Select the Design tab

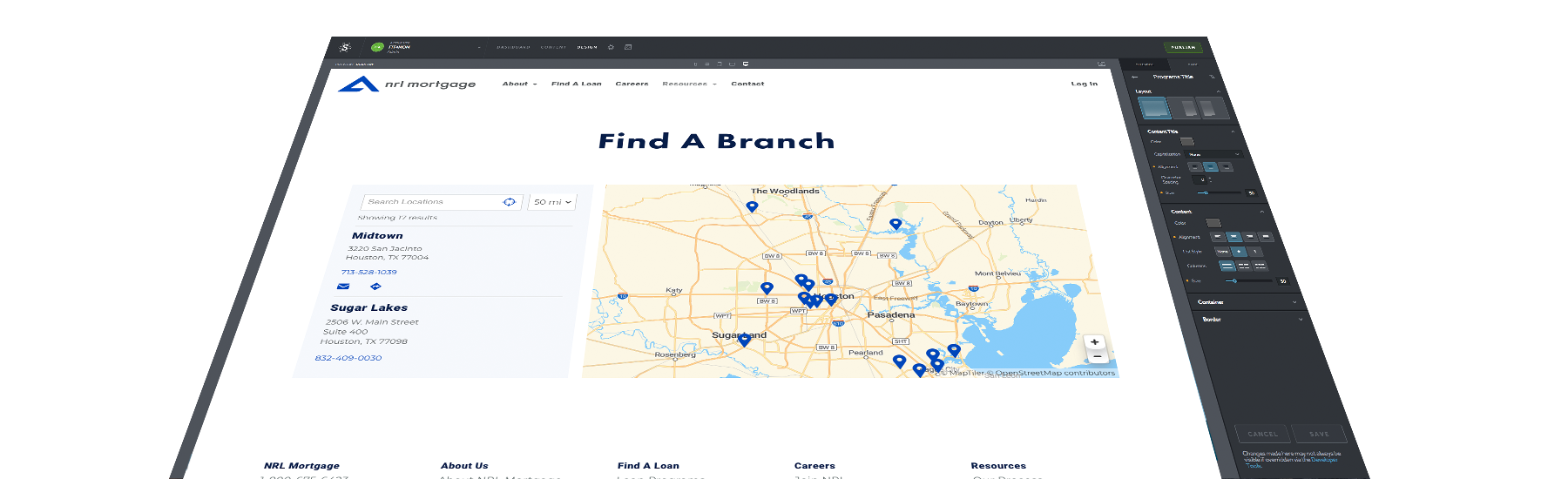pyautogui.click(x=587, y=47)
